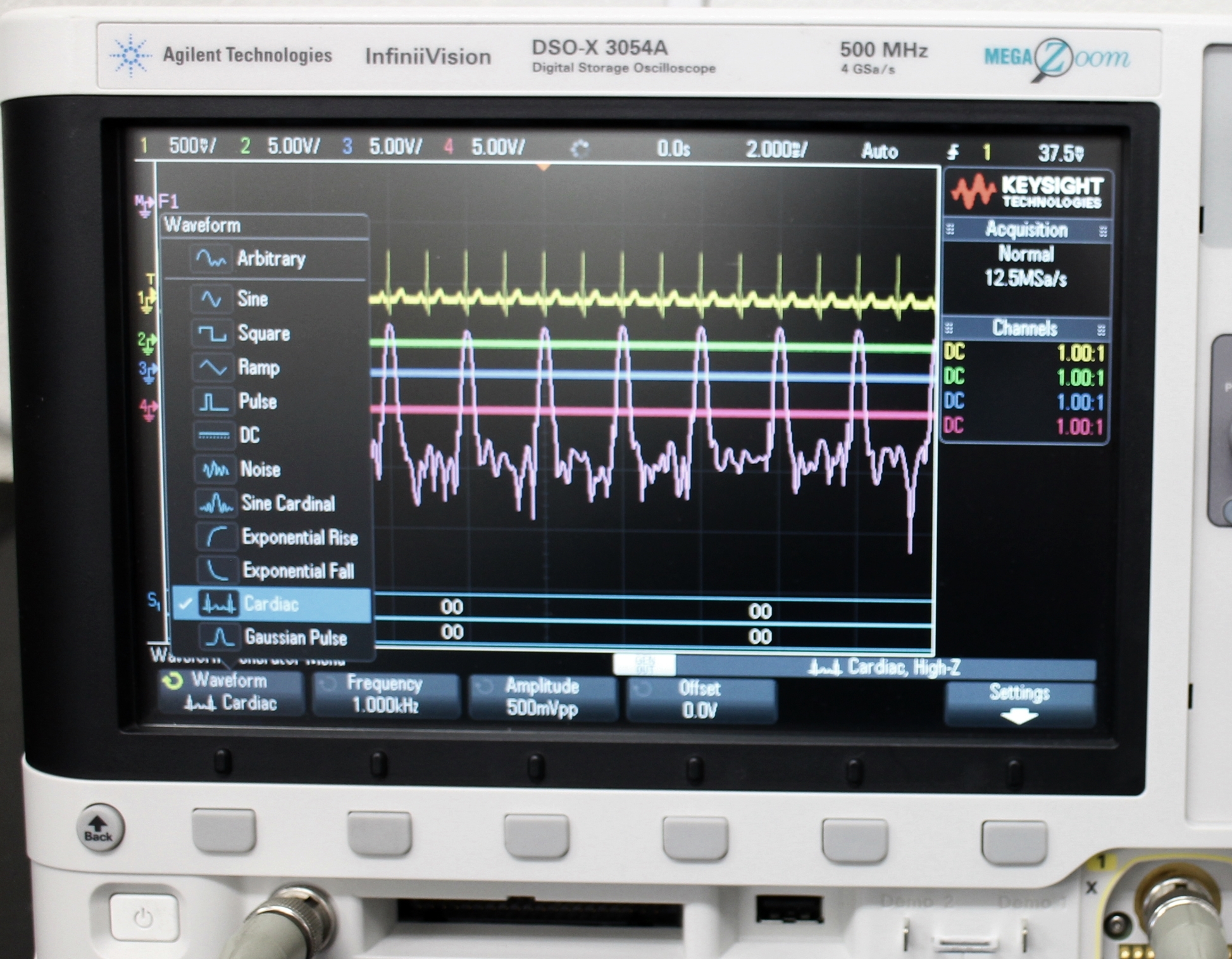This screenshot has height=959, width=1232.
Task: Expand the Settings softkey menu
Action: coord(1019,703)
